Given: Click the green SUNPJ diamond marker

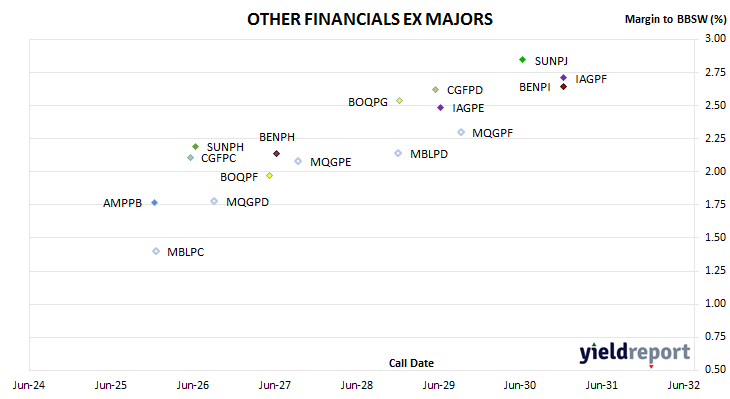Looking at the screenshot, I should click(x=522, y=60).
